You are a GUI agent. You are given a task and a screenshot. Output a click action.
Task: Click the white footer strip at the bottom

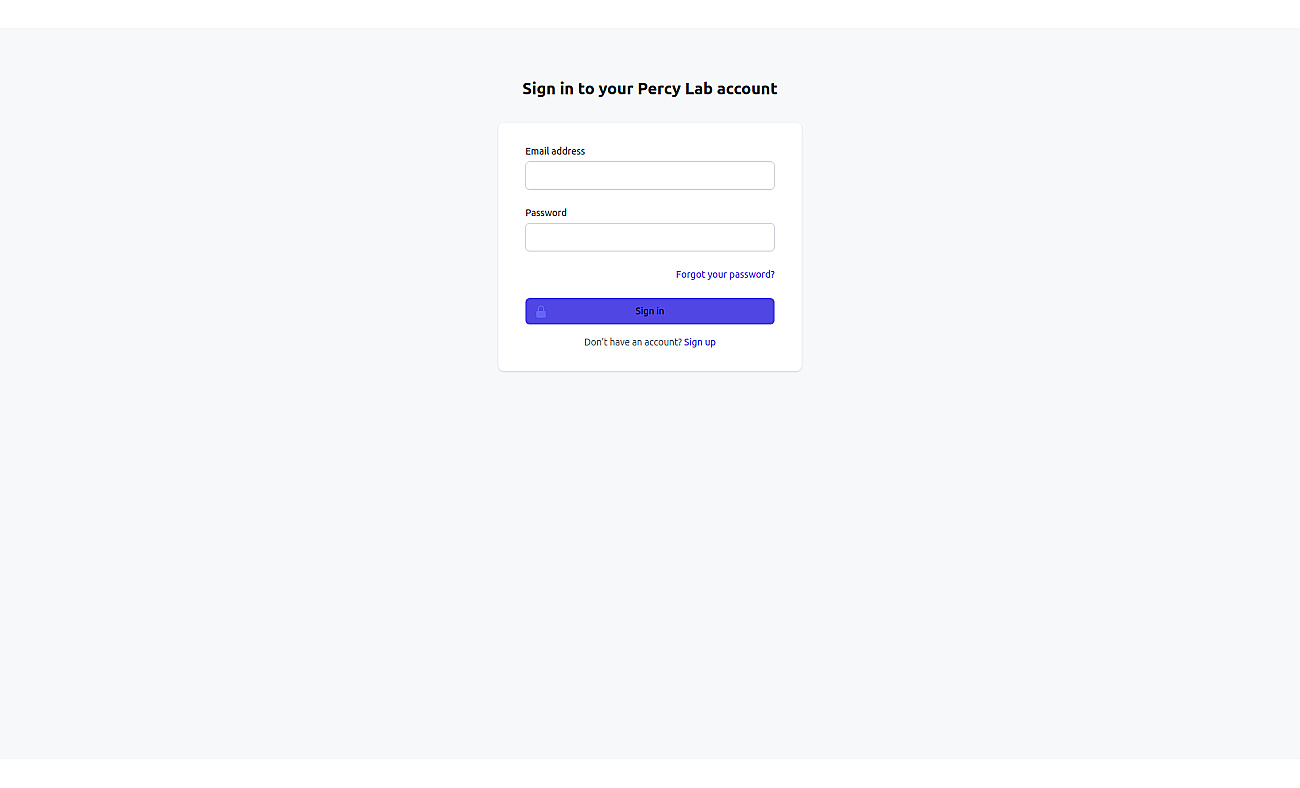coord(650,773)
